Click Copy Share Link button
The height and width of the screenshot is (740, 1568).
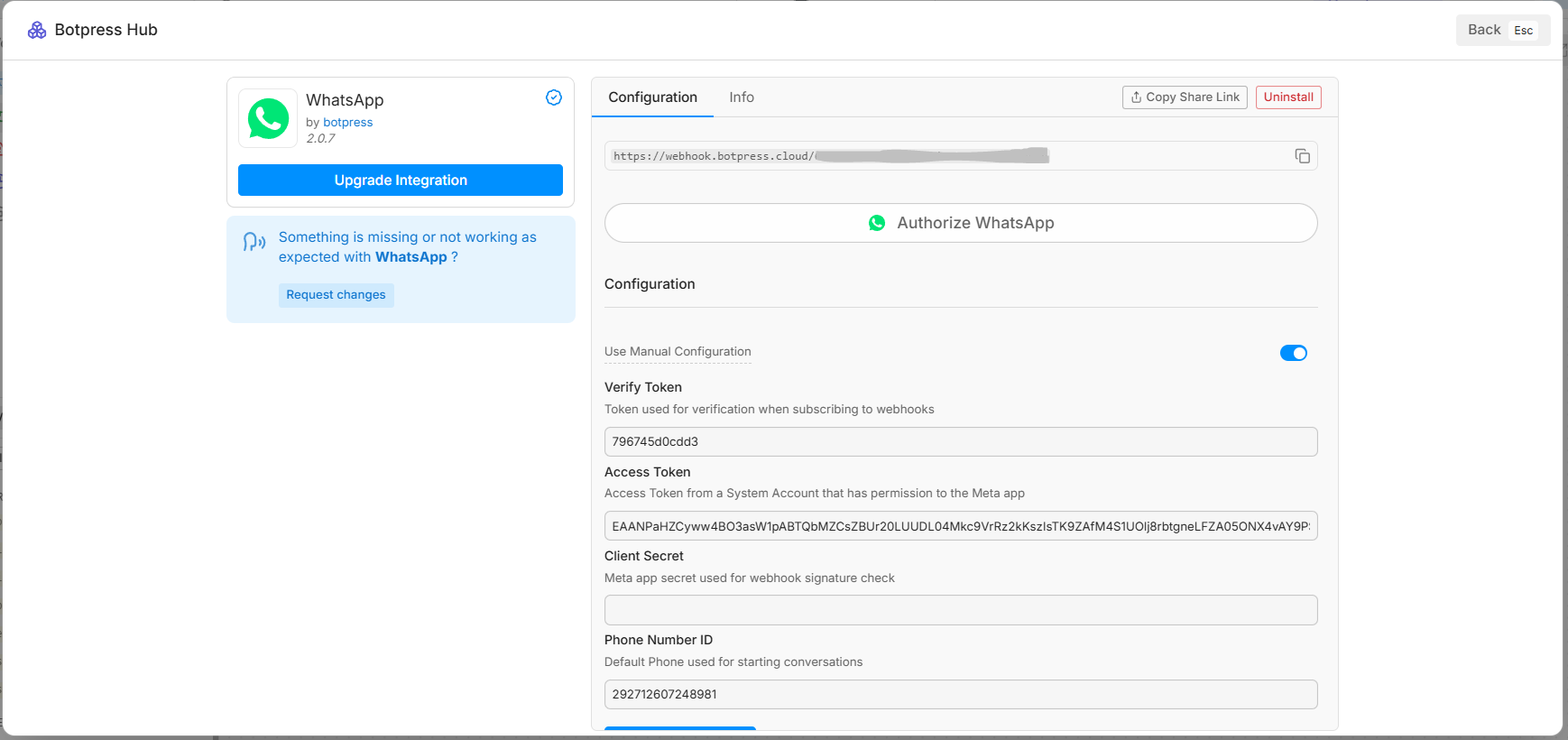coord(1185,97)
